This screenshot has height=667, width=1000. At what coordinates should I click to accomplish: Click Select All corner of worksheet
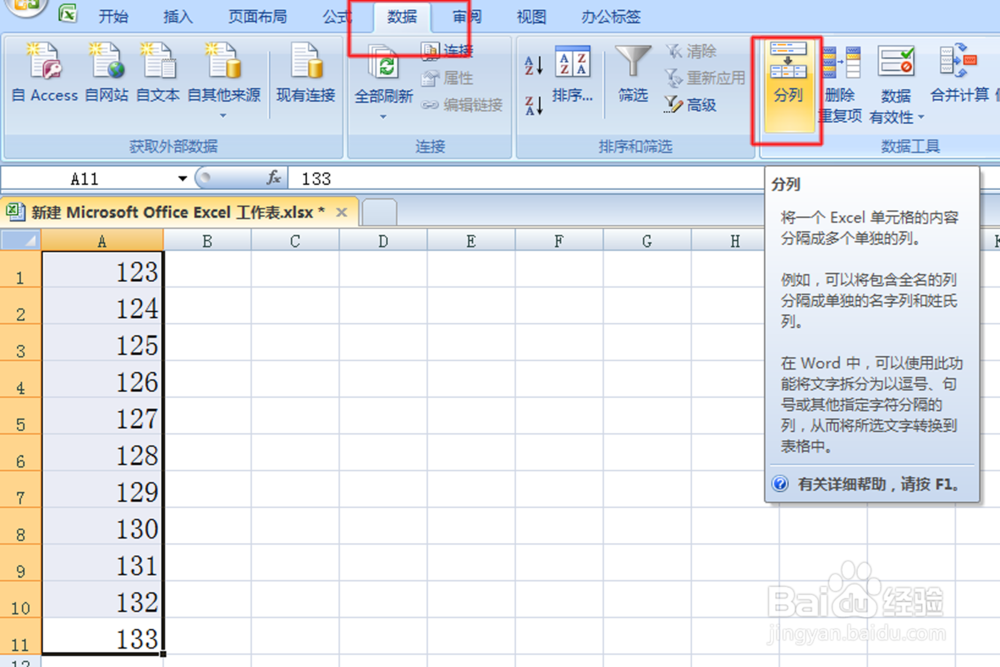click(20, 240)
